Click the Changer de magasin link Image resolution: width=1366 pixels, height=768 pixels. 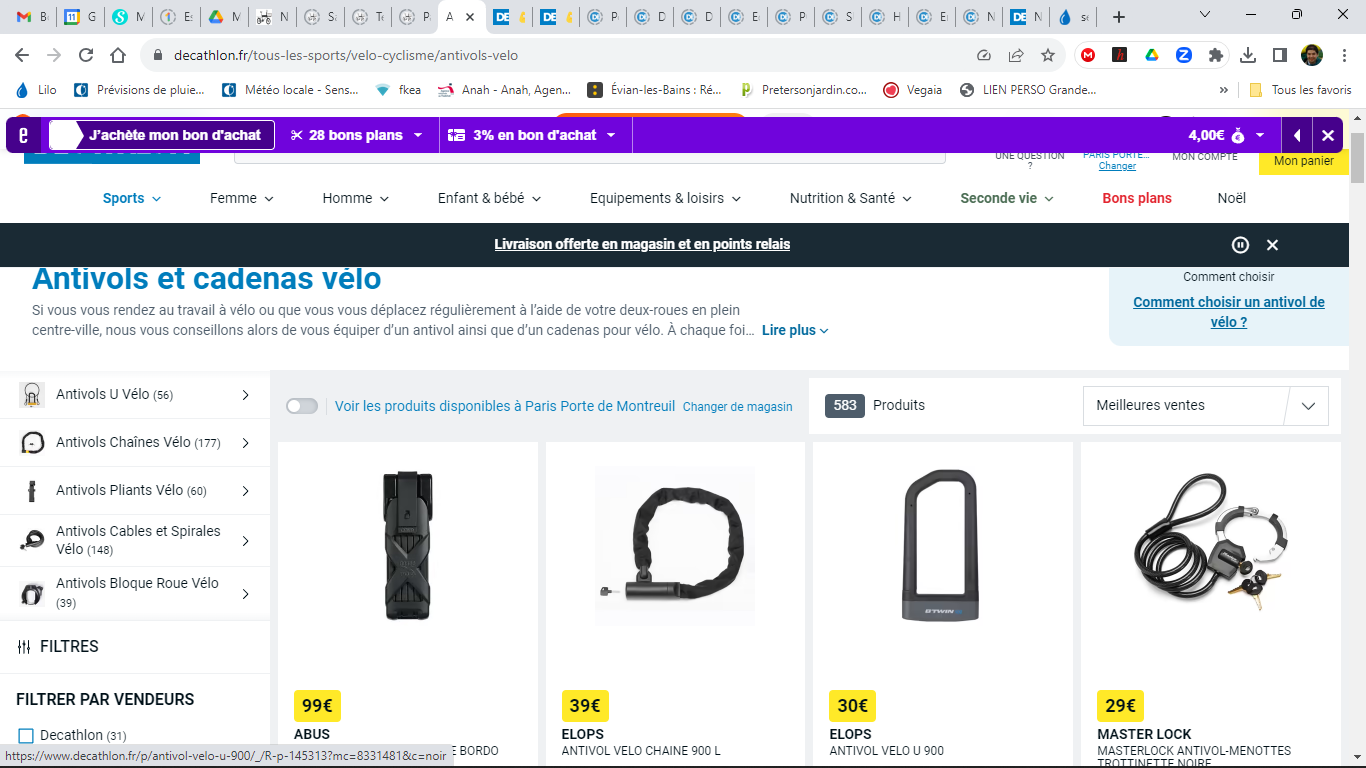click(737, 407)
